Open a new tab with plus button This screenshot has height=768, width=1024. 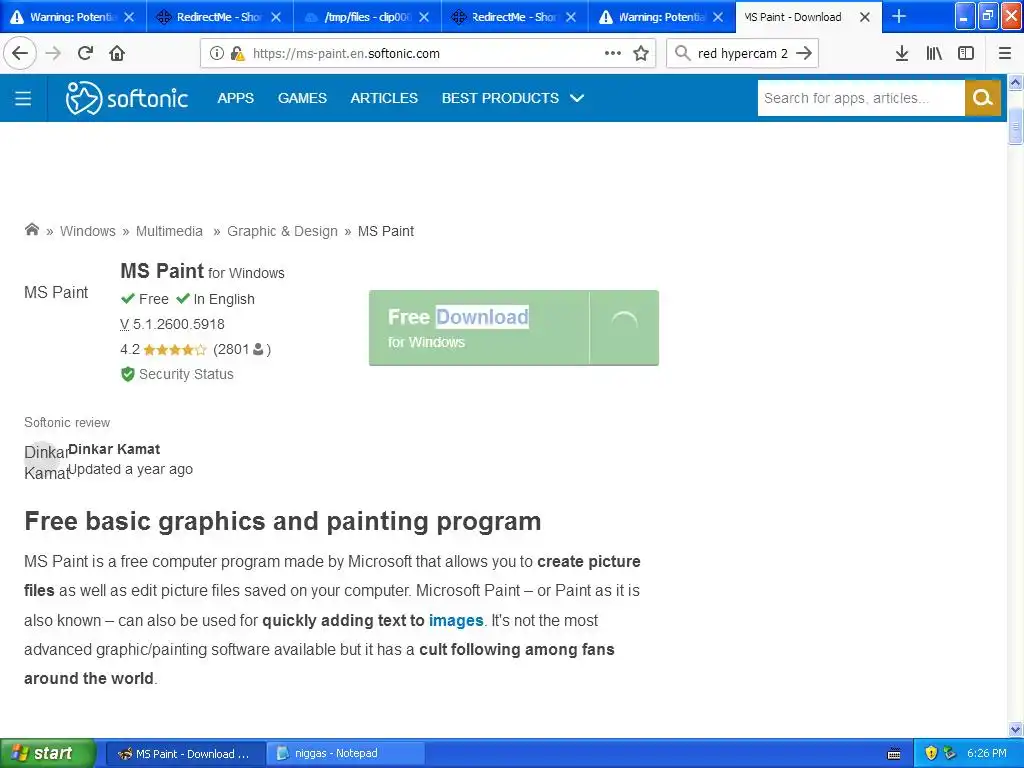pos(899,16)
